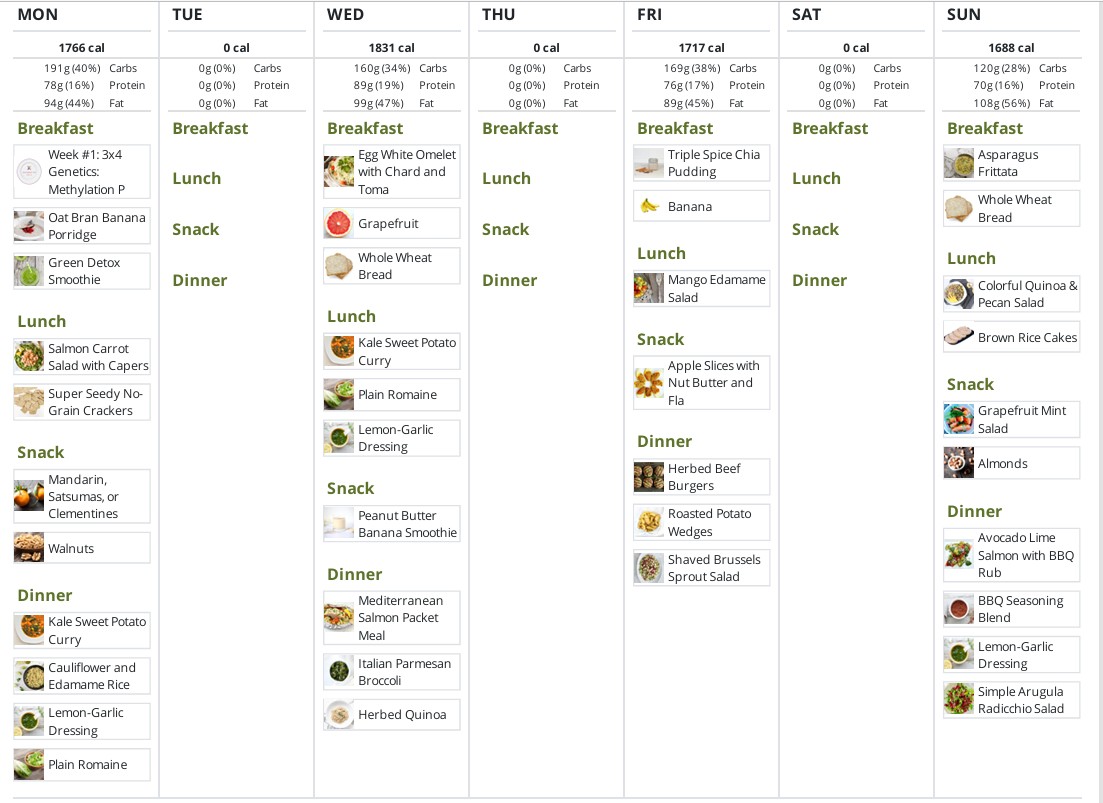Viewport: 1103px width, 803px height.
Task: Open the Oat Bran Banana Porridge recipe
Action: point(96,226)
